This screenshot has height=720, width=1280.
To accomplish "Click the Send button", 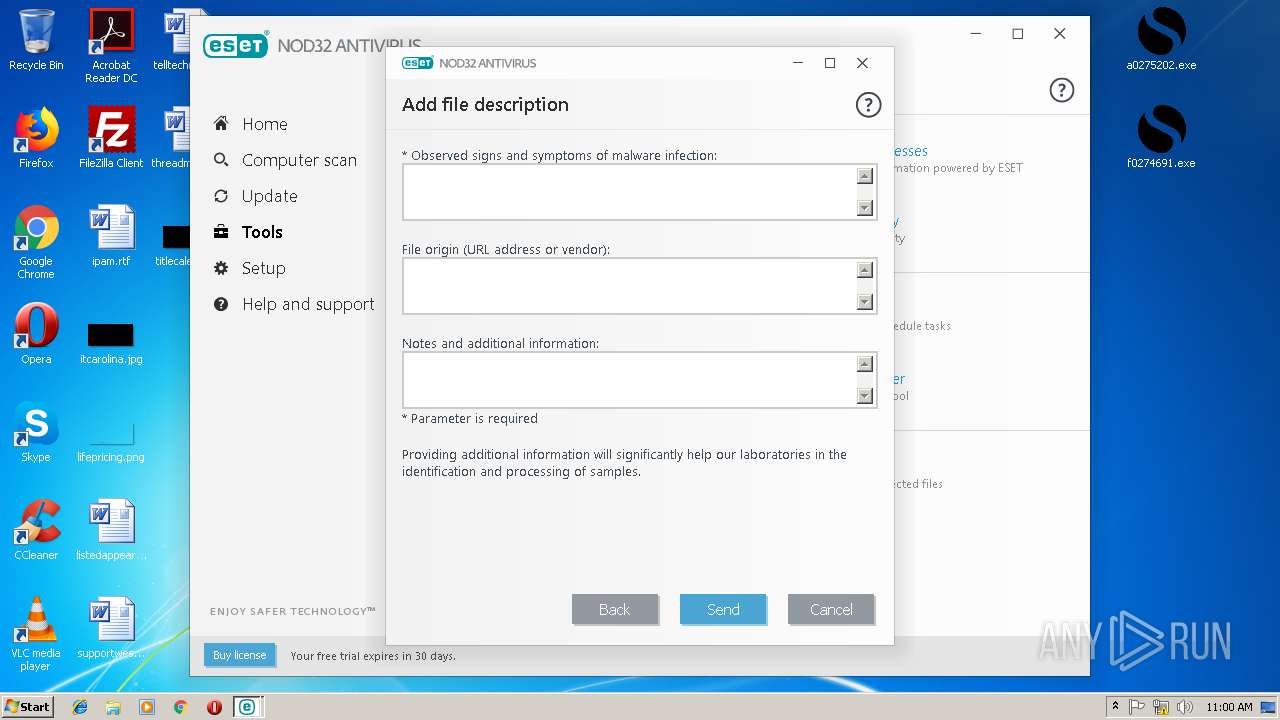I will 723,609.
